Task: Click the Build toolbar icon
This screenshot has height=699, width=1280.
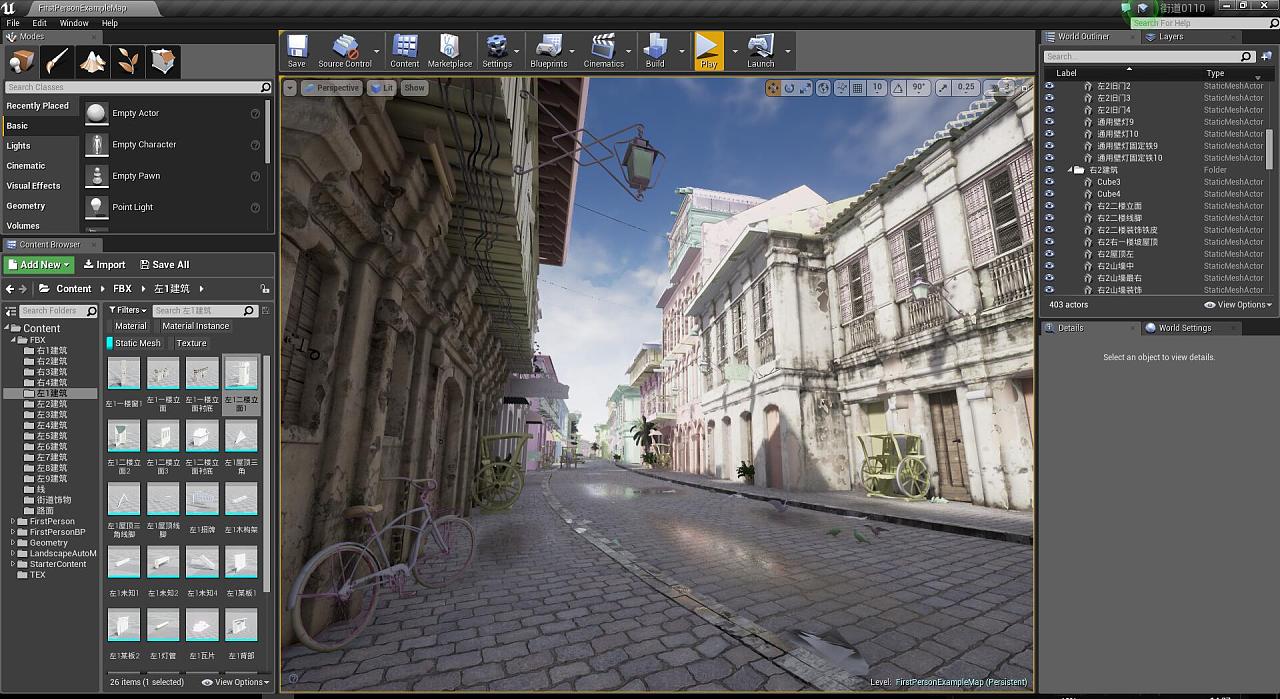Action: pyautogui.click(x=655, y=50)
